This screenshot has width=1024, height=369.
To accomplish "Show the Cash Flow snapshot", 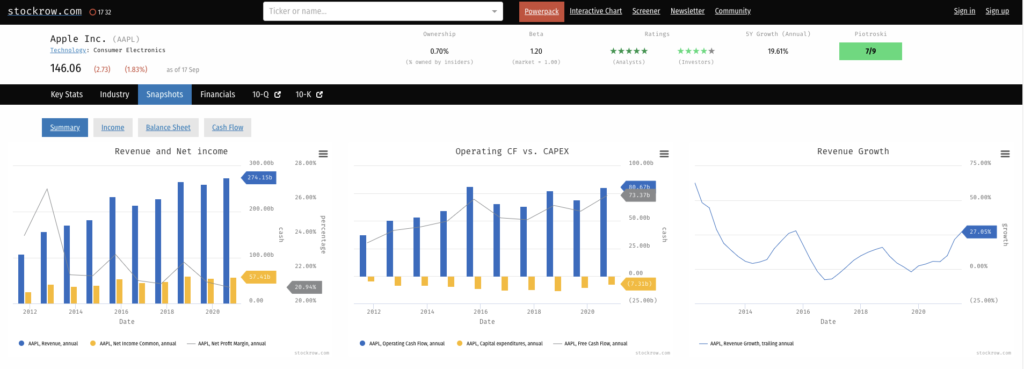I will 227,127.
